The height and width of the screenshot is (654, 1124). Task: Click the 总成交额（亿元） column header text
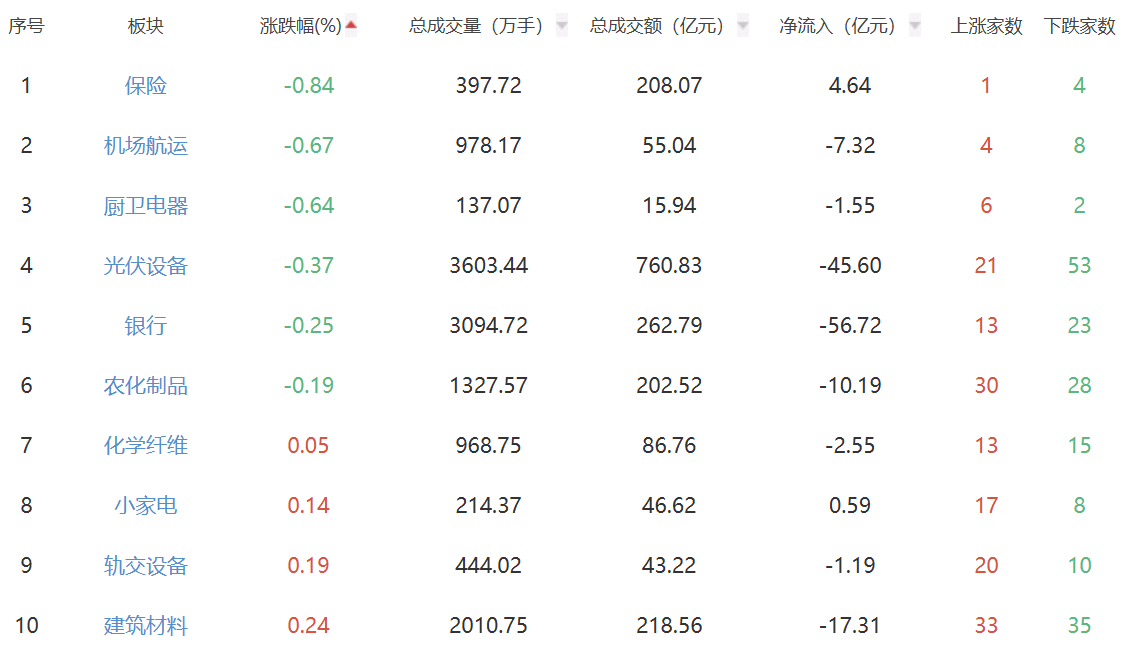pos(657,27)
